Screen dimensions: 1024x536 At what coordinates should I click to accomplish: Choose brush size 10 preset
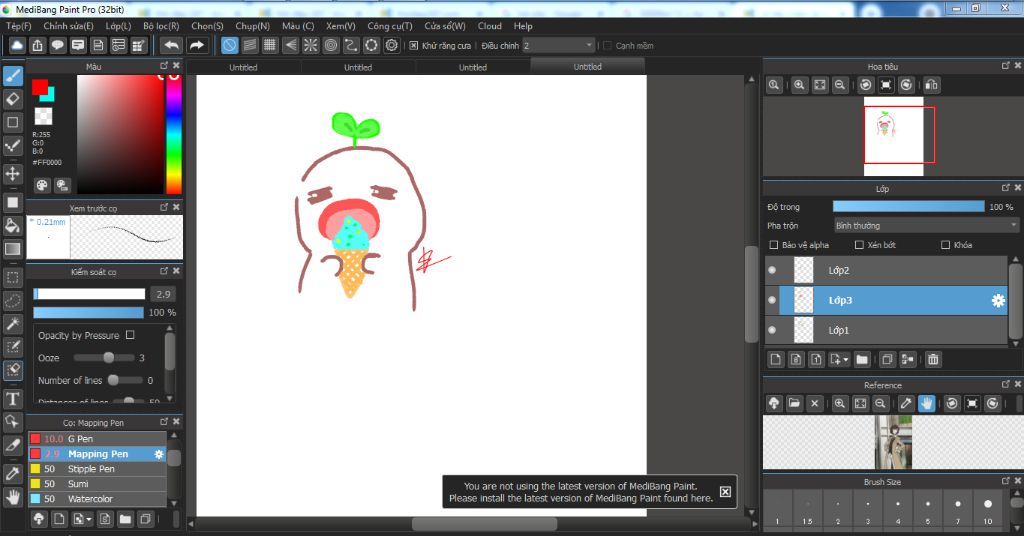coord(987,510)
